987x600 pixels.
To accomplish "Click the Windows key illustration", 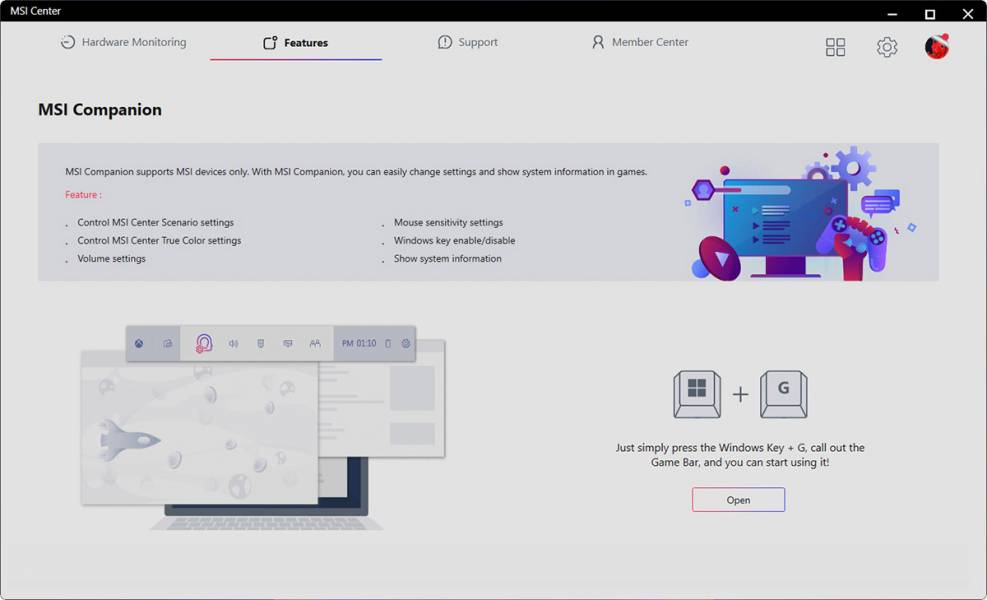I will [x=697, y=393].
